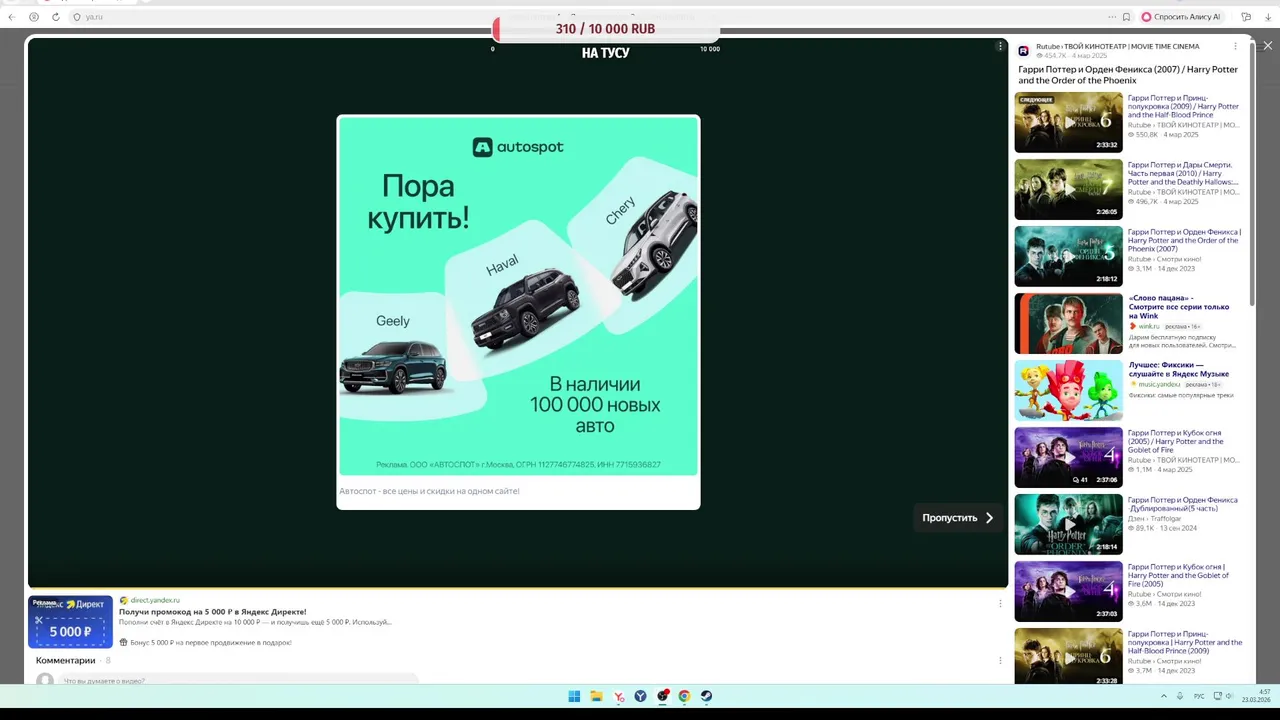This screenshot has width=1280, height=720.
Task: Open the Фиксики cartoon thumbnail
Action: pos(1068,390)
